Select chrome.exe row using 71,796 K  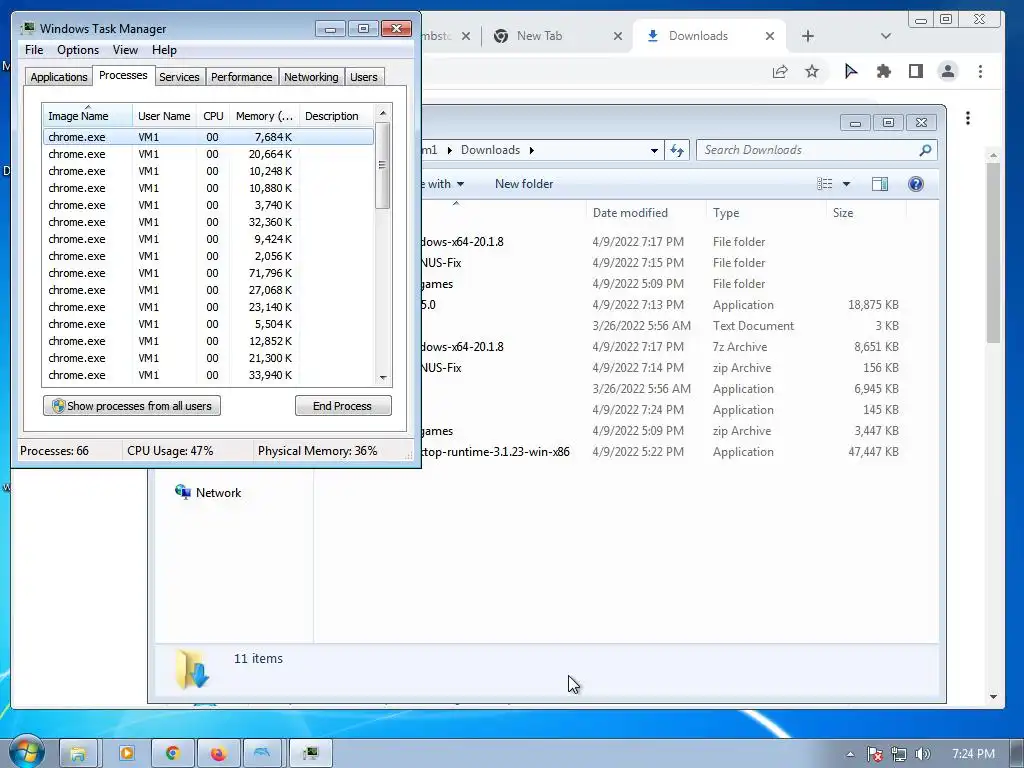pyautogui.click(x=209, y=273)
